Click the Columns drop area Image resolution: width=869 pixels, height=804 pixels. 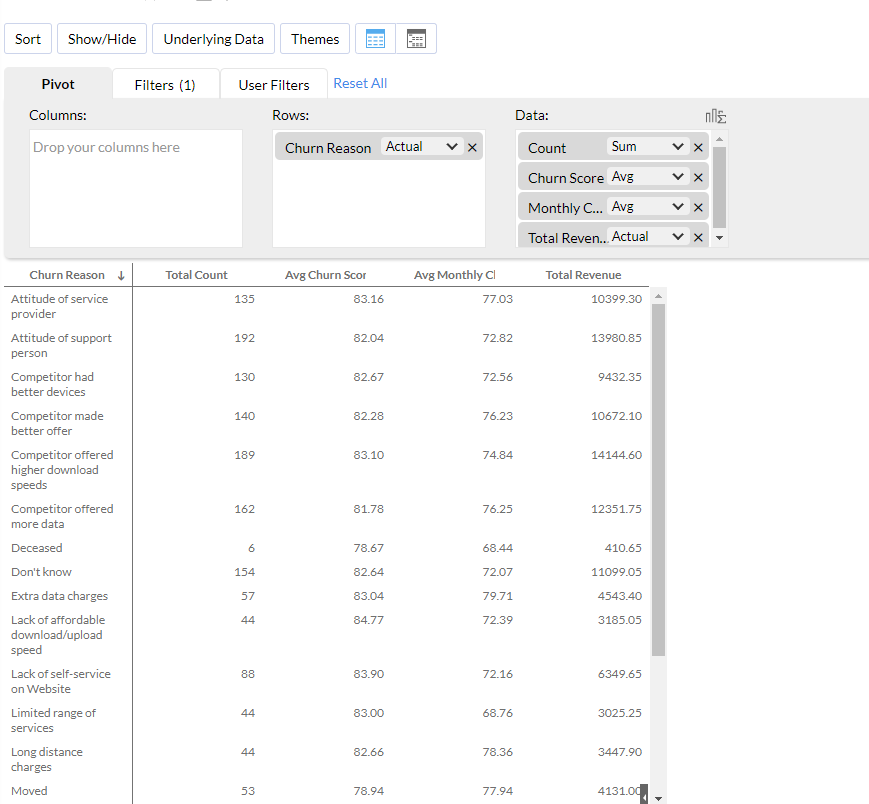click(x=136, y=188)
